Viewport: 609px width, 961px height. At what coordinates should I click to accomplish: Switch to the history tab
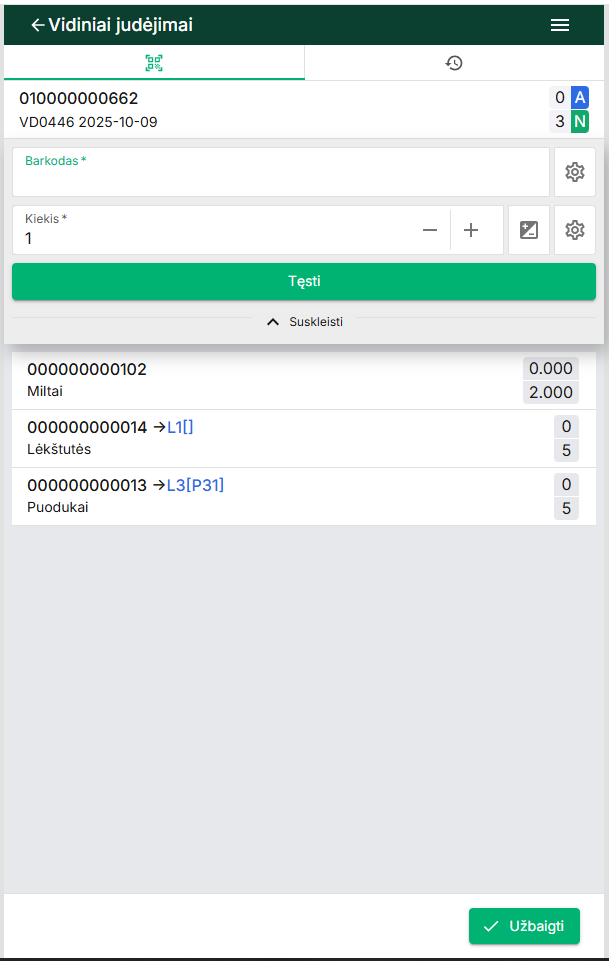[454, 63]
